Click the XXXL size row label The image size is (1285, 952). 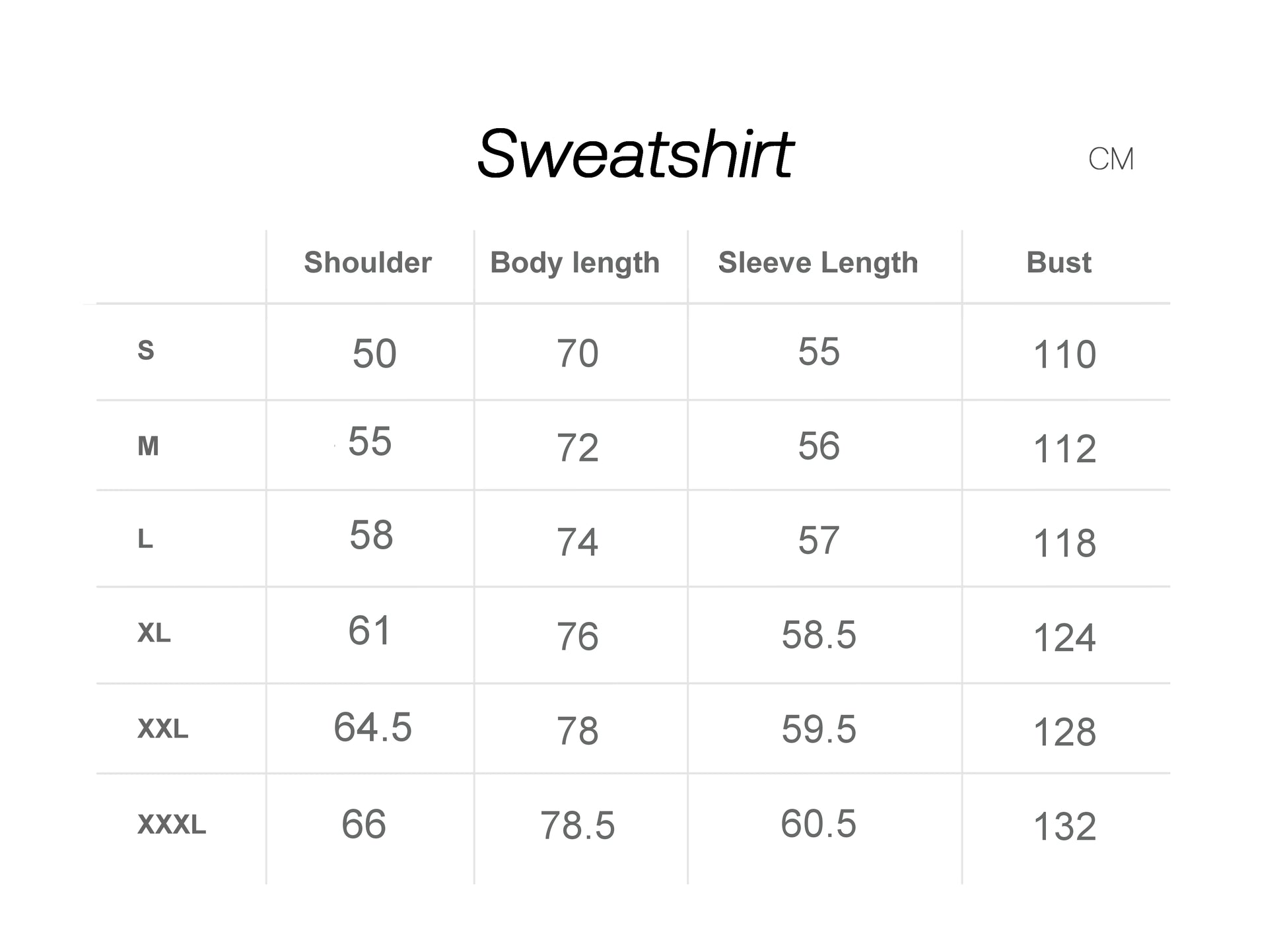tap(172, 825)
